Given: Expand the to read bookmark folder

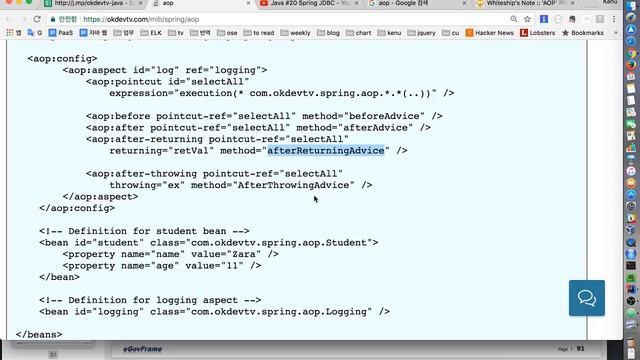Looking at the screenshot, I should [x=259, y=33].
